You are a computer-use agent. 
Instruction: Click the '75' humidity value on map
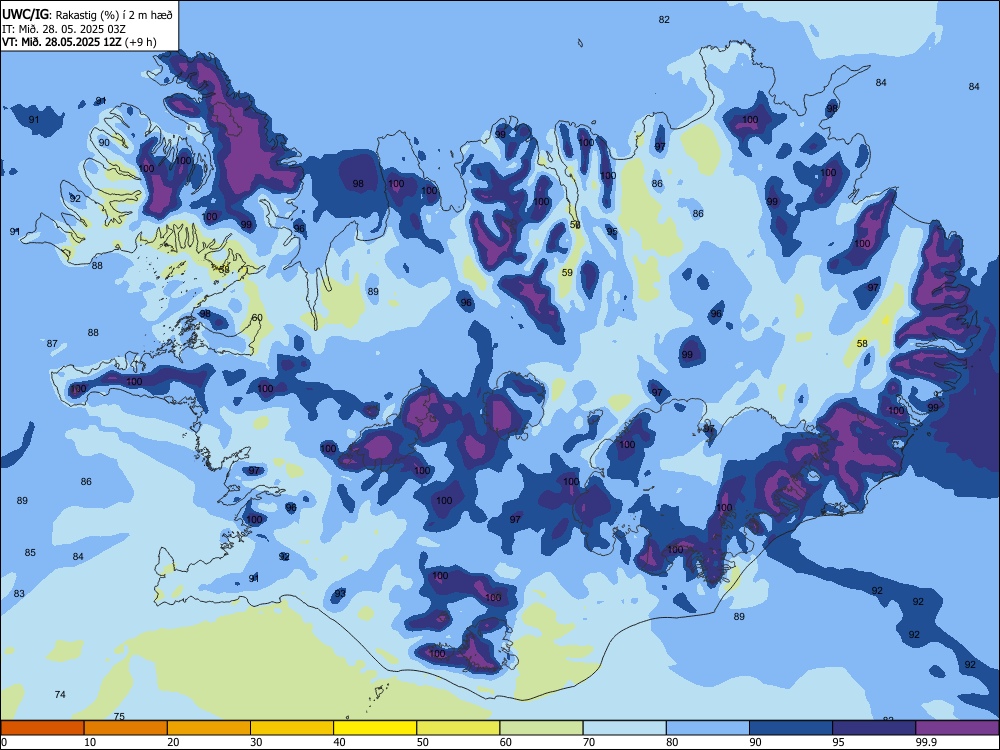(x=119, y=717)
